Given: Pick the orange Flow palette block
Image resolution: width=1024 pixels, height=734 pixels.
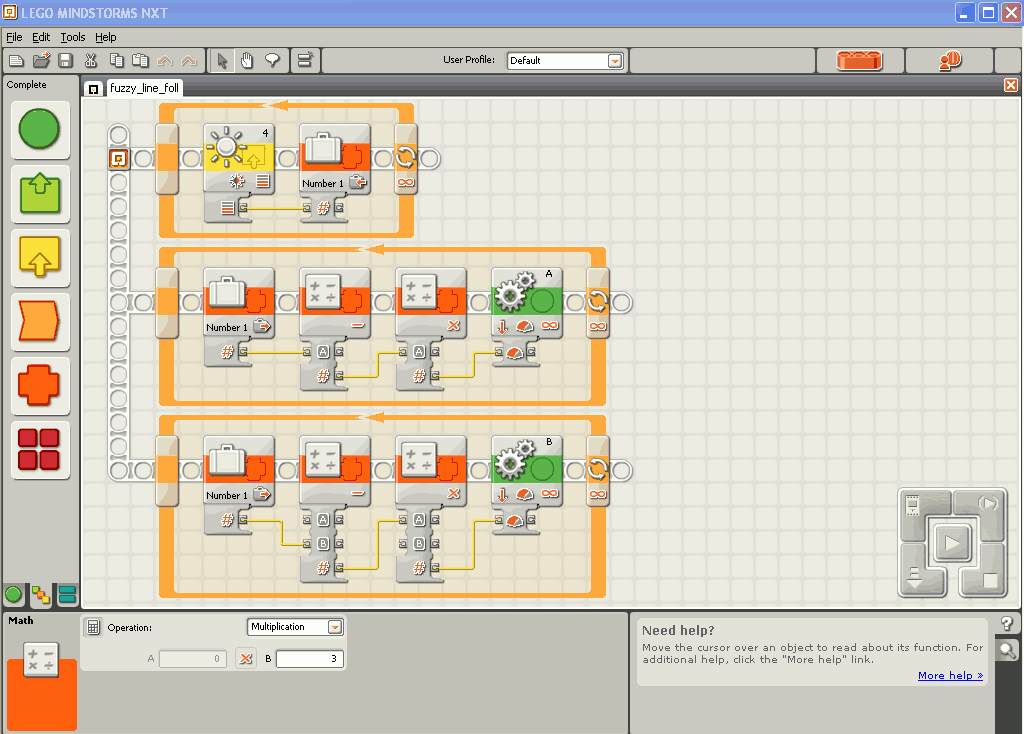Looking at the screenshot, I should pos(39,321).
